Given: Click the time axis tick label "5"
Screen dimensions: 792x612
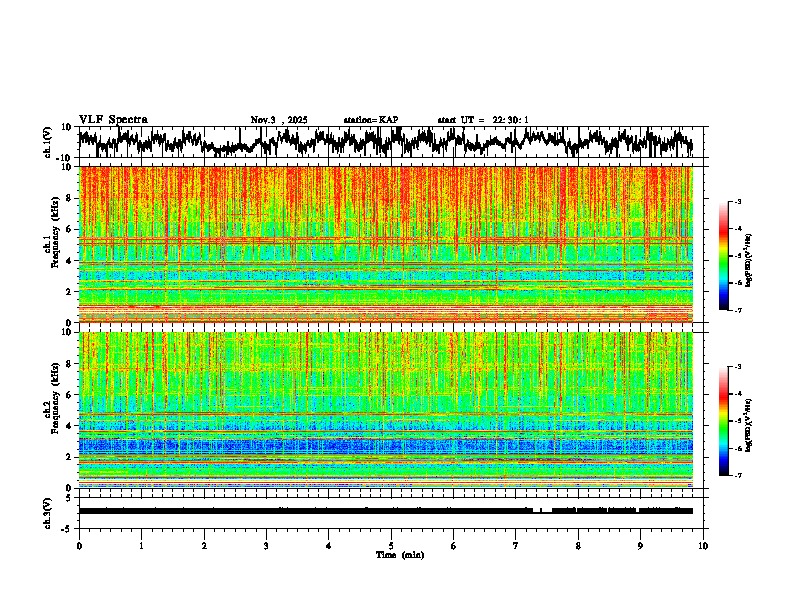Looking at the screenshot, I should 391,546.
